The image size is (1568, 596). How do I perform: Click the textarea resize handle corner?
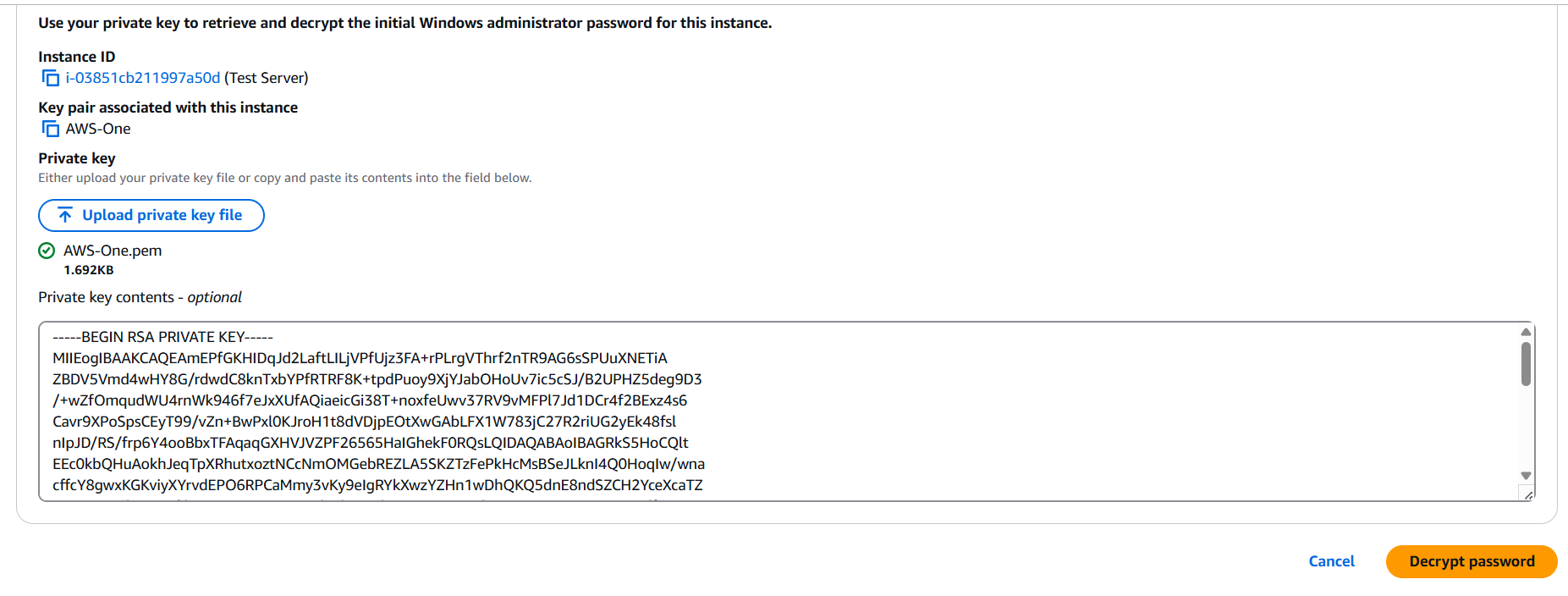pos(1527,494)
